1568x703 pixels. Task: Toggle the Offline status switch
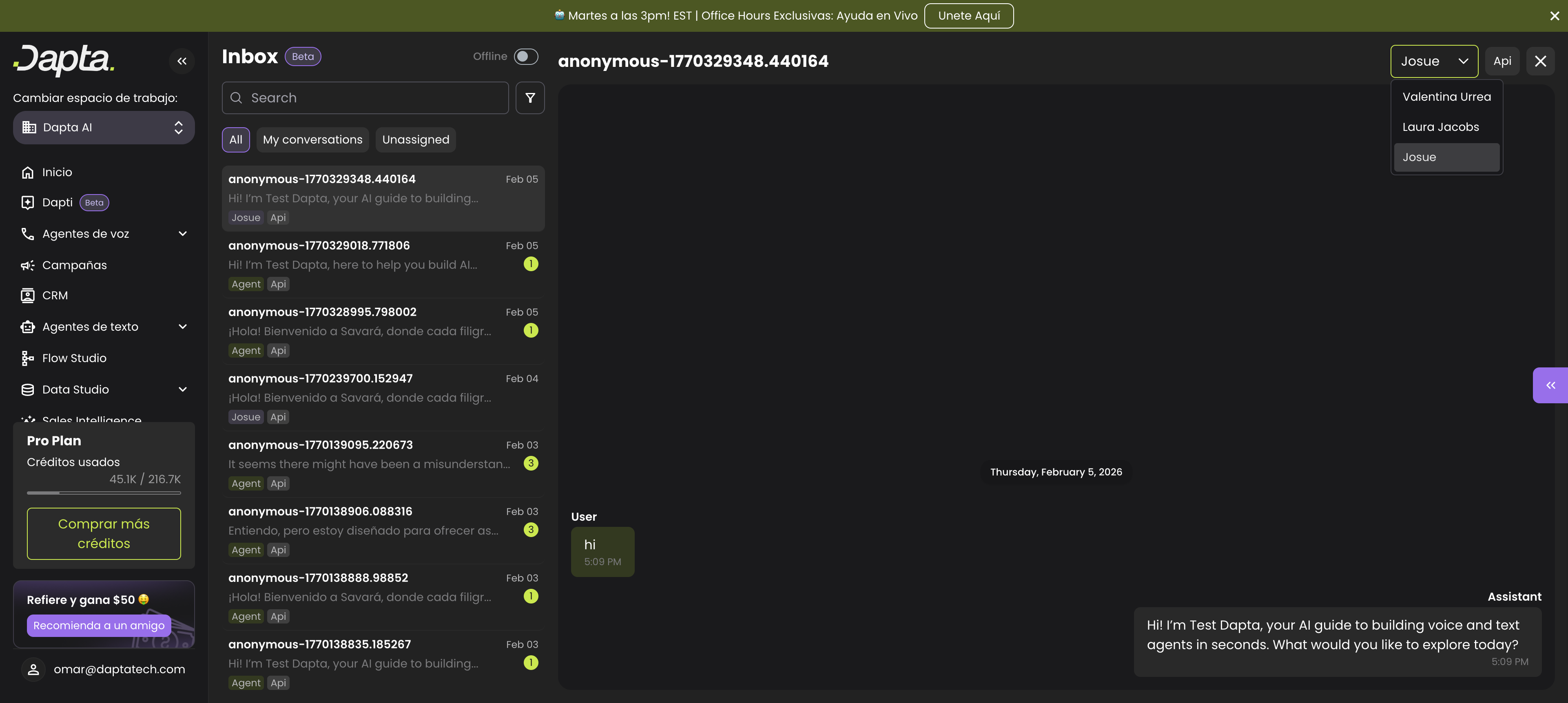[x=525, y=56]
